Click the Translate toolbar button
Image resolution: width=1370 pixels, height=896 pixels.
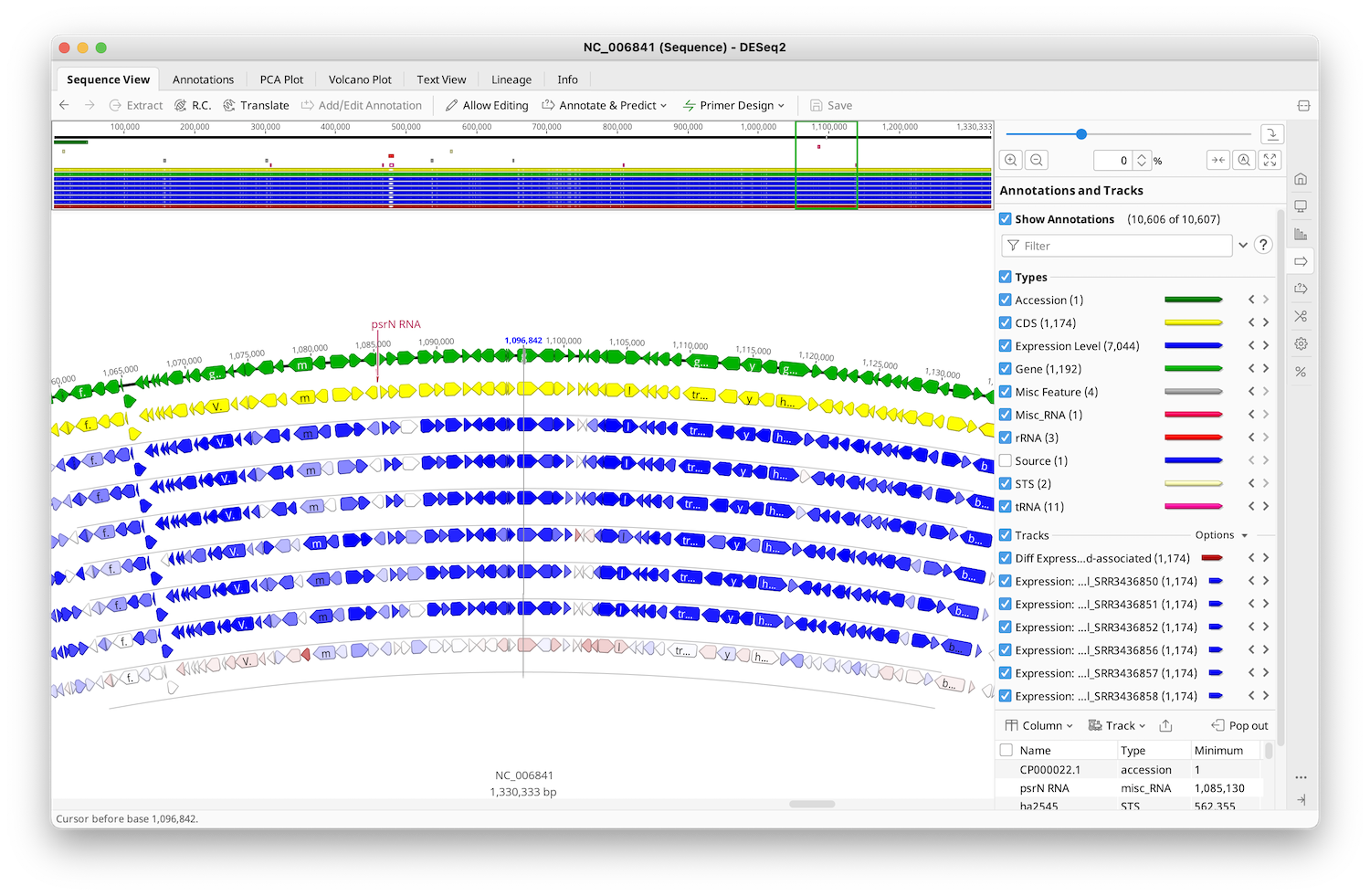[256, 105]
